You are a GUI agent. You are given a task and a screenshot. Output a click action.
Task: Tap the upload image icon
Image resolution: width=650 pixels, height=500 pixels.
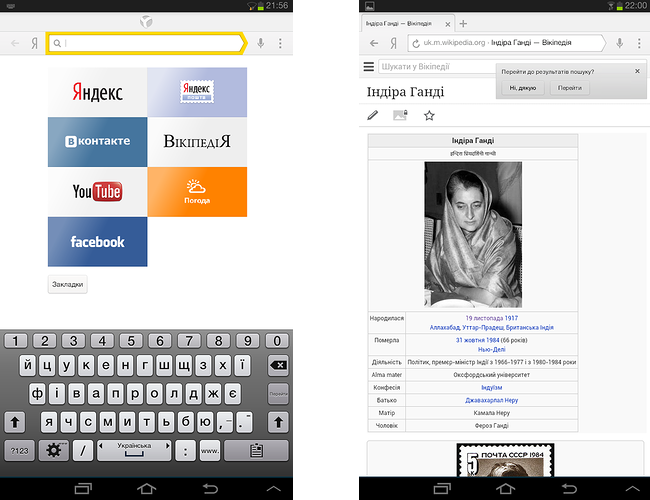[x=400, y=115]
